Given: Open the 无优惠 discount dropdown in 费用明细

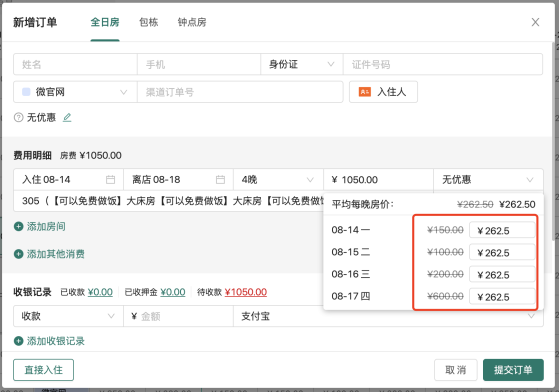Looking at the screenshot, I should click(488, 180).
